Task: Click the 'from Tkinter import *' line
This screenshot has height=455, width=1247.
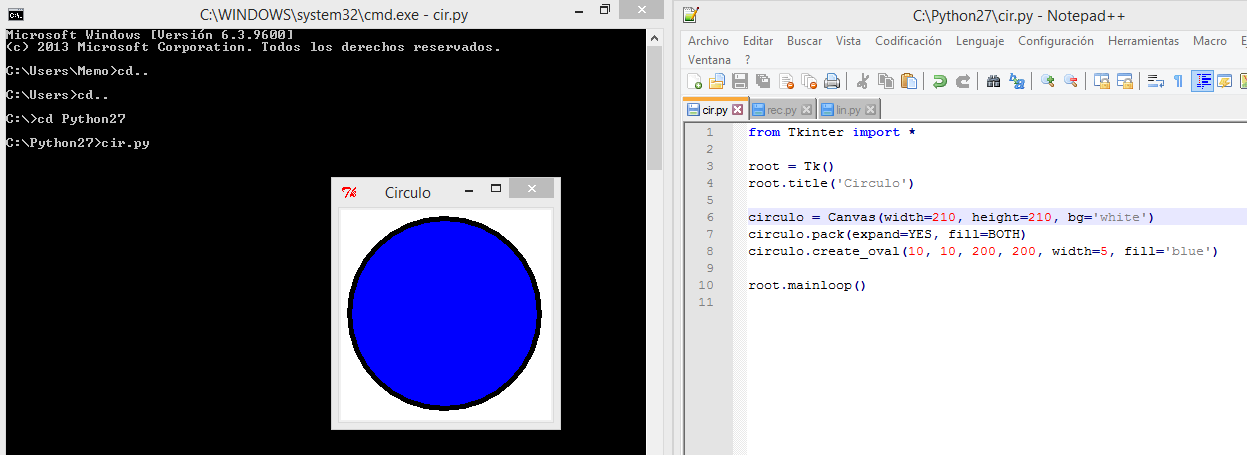Action: click(x=832, y=132)
